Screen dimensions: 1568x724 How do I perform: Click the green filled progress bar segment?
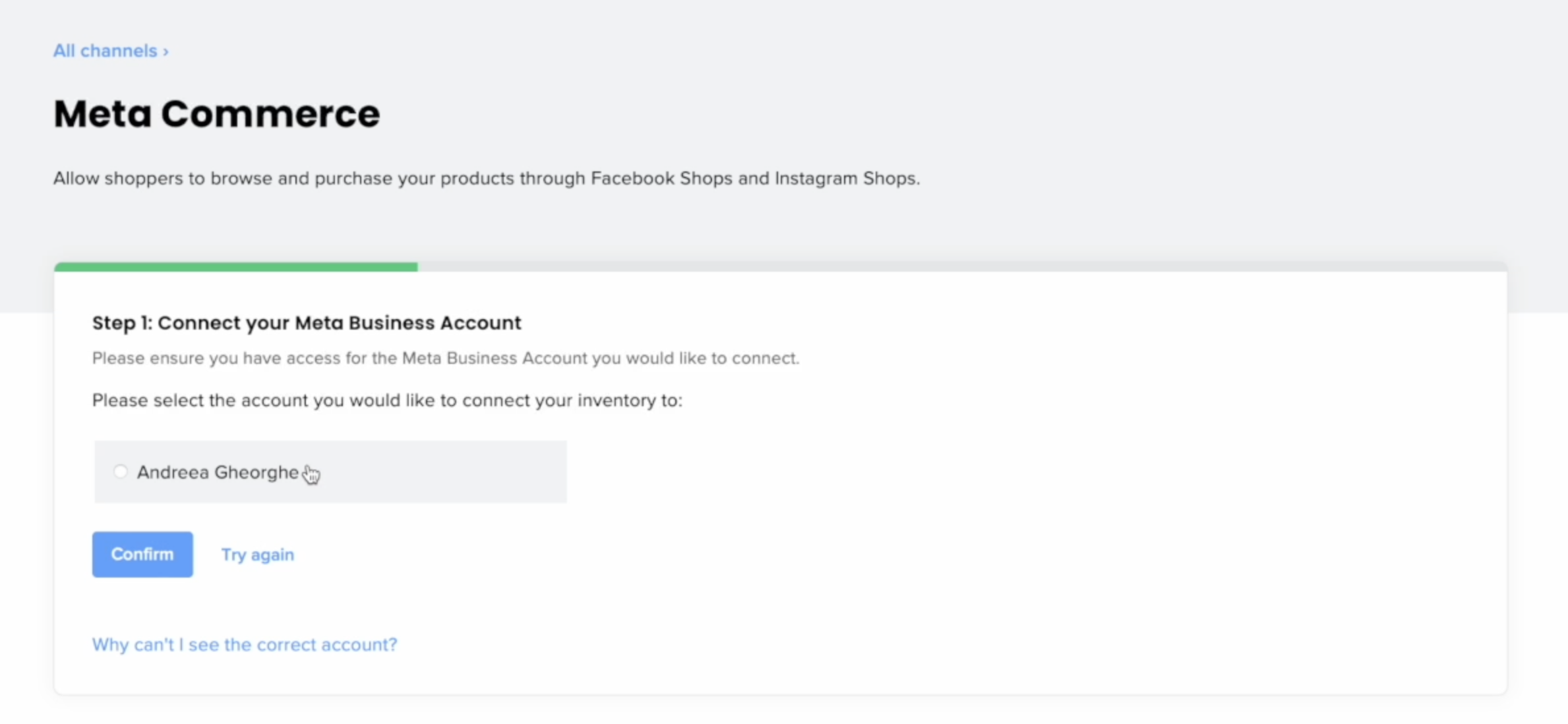tap(235, 267)
